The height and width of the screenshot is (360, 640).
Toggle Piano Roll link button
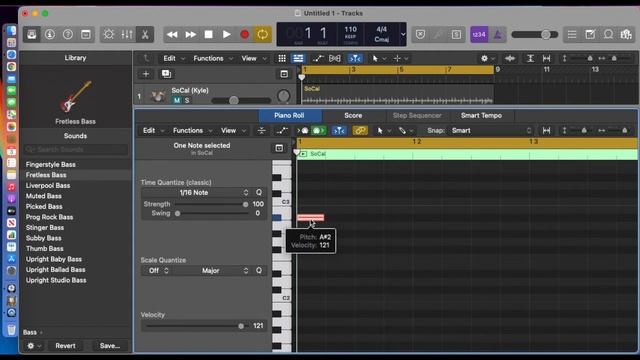(360, 131)
